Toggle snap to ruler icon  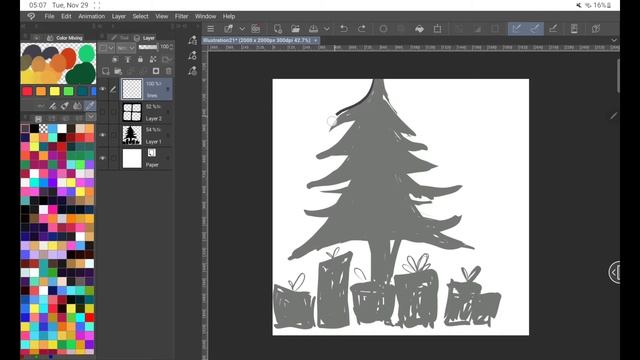click(517, 29)
